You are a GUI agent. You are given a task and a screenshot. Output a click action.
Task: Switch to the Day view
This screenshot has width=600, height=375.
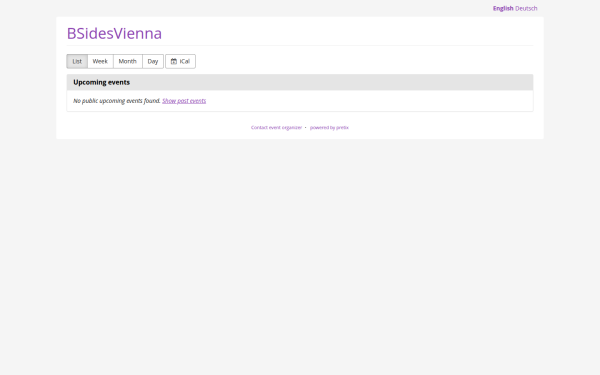(x=153, y=61)
